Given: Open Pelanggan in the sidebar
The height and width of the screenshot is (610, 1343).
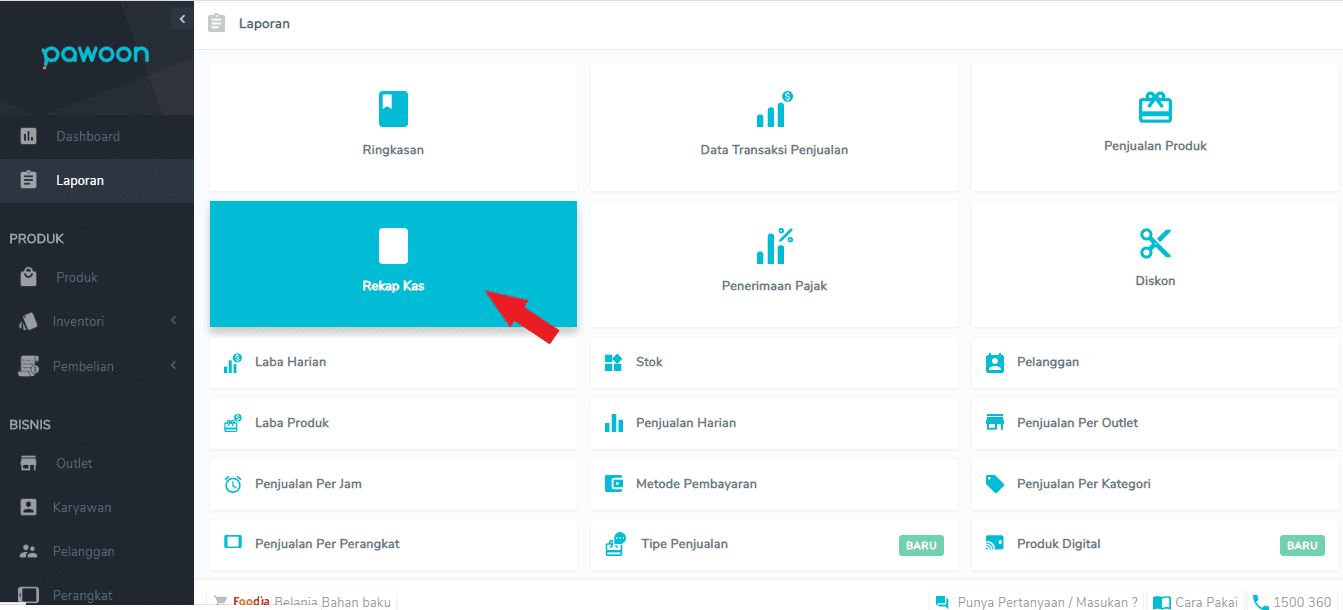Looking at the screenshot, I should click(x=97, y=551).
